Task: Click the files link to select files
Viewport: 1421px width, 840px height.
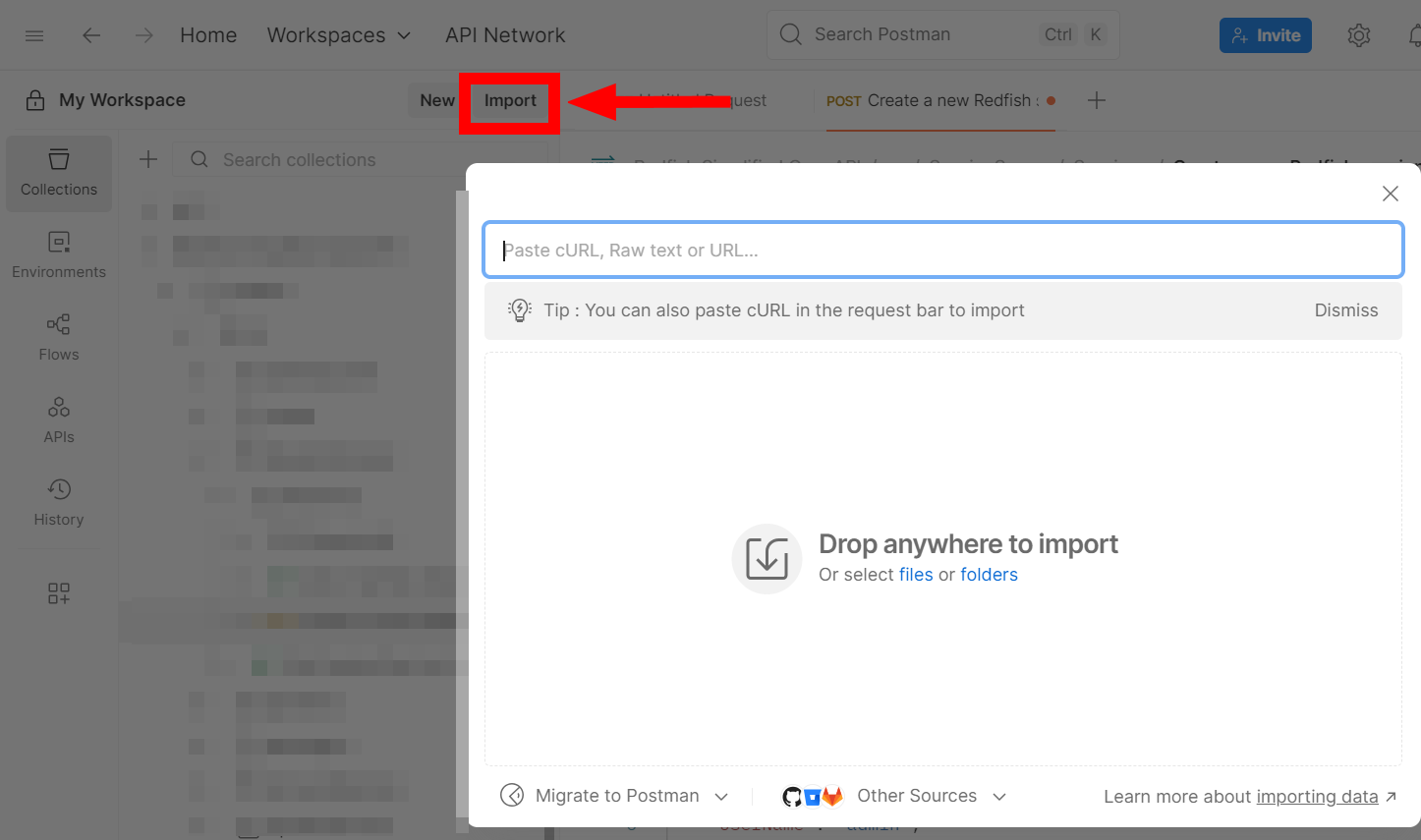Action: coord(916,575)
